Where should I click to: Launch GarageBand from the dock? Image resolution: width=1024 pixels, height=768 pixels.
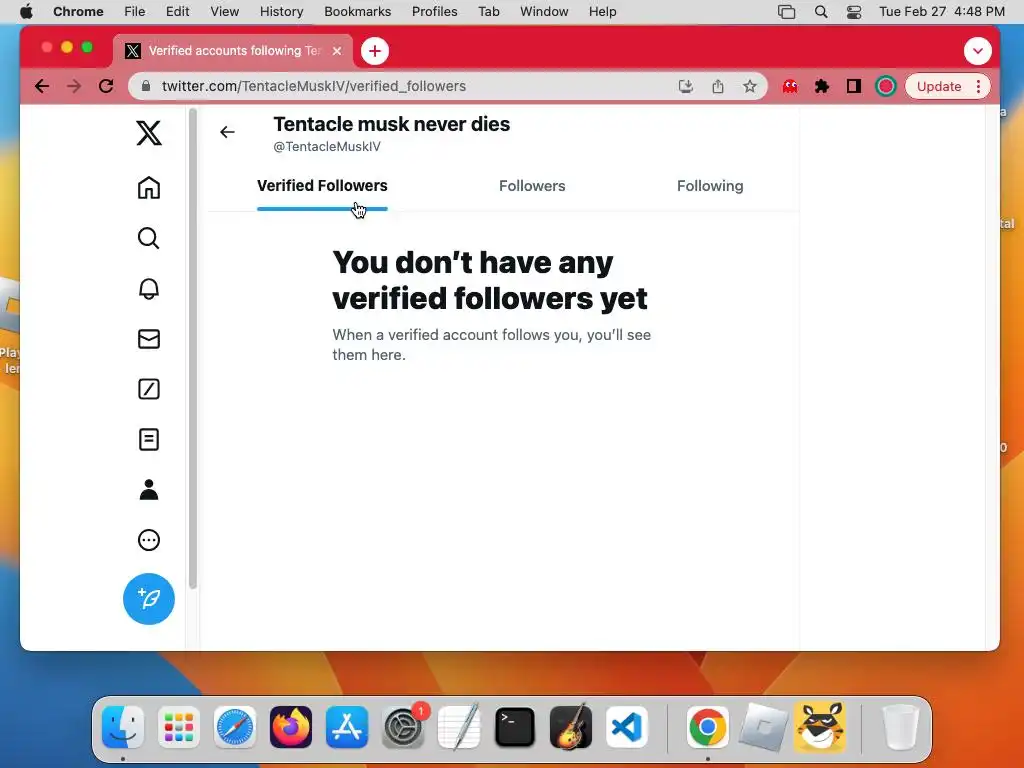pos(571,727)
